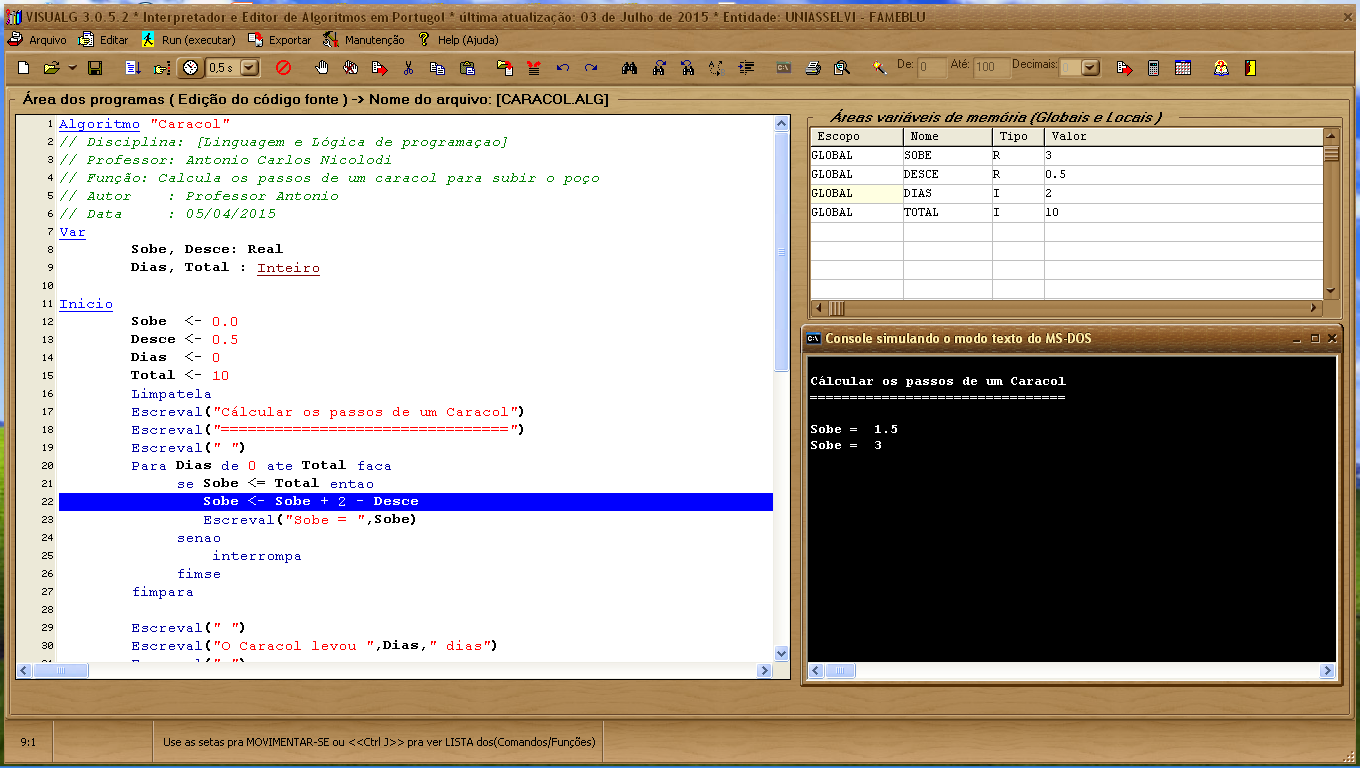Open the DOS console icon in toolbar
Viewport: 1360px width, 768px height.
[x=783, y=67]
